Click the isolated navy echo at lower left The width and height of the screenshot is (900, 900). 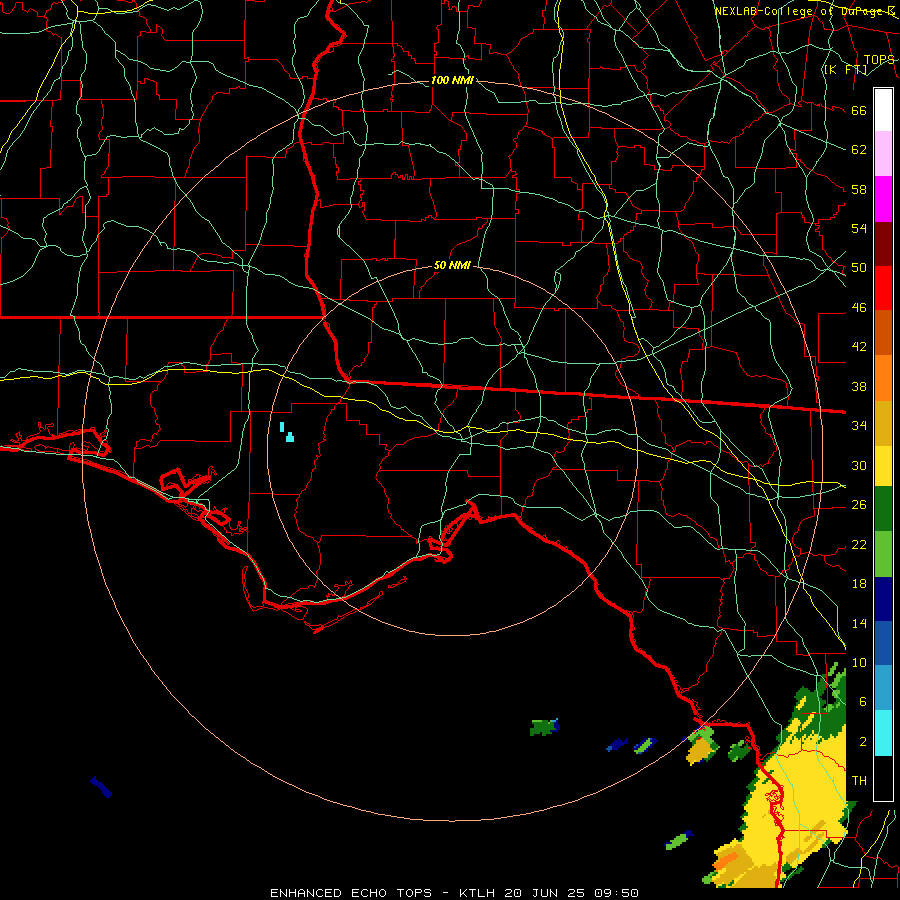click(x=101, y=787)
